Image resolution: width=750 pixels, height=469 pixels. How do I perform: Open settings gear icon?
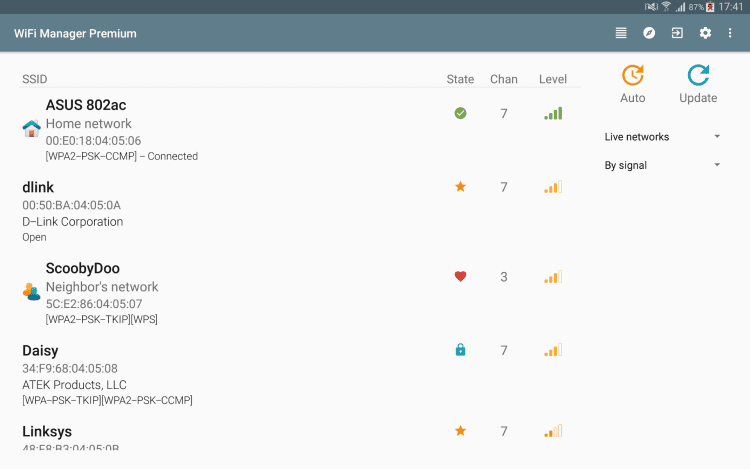pos(705,33)
